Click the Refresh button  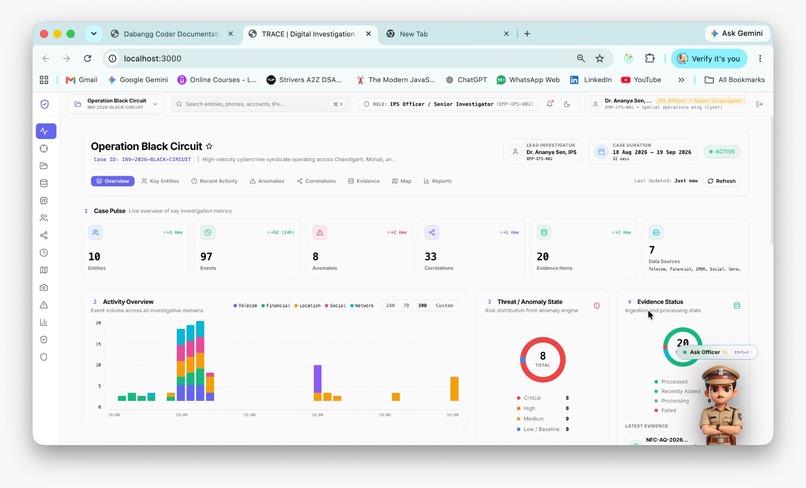point(722,181)
